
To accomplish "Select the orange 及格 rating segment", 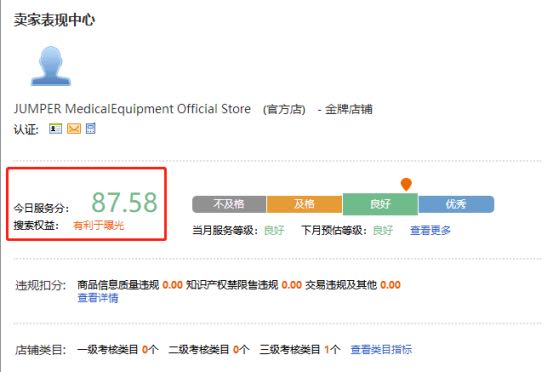I will [304, 204].
